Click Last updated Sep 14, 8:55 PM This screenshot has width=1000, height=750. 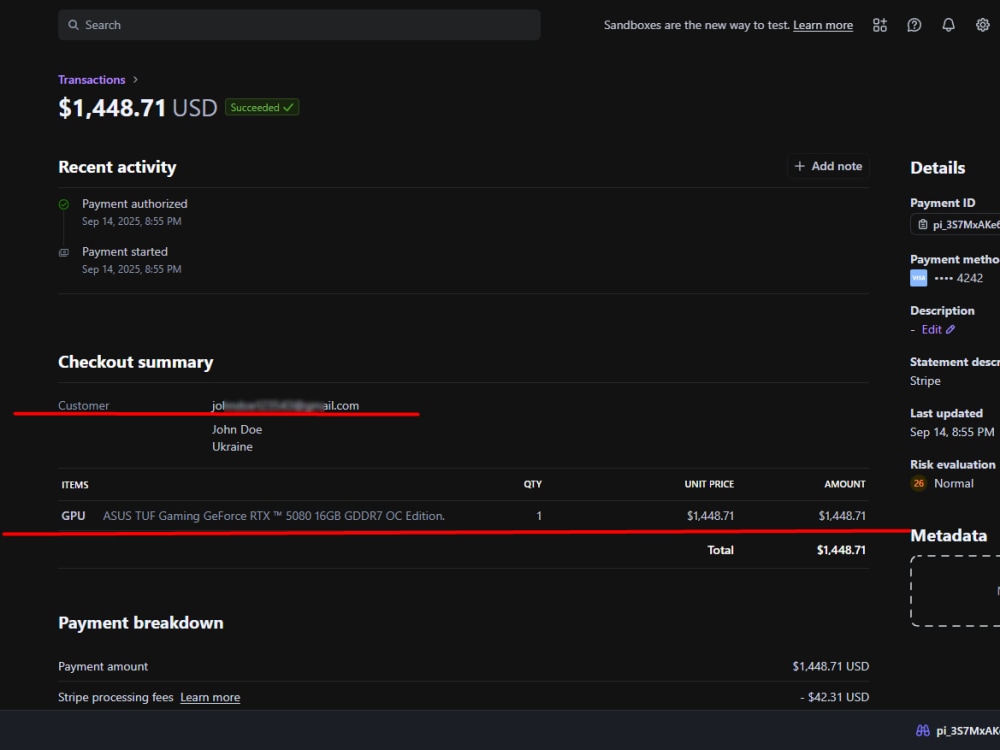point(952,432)
